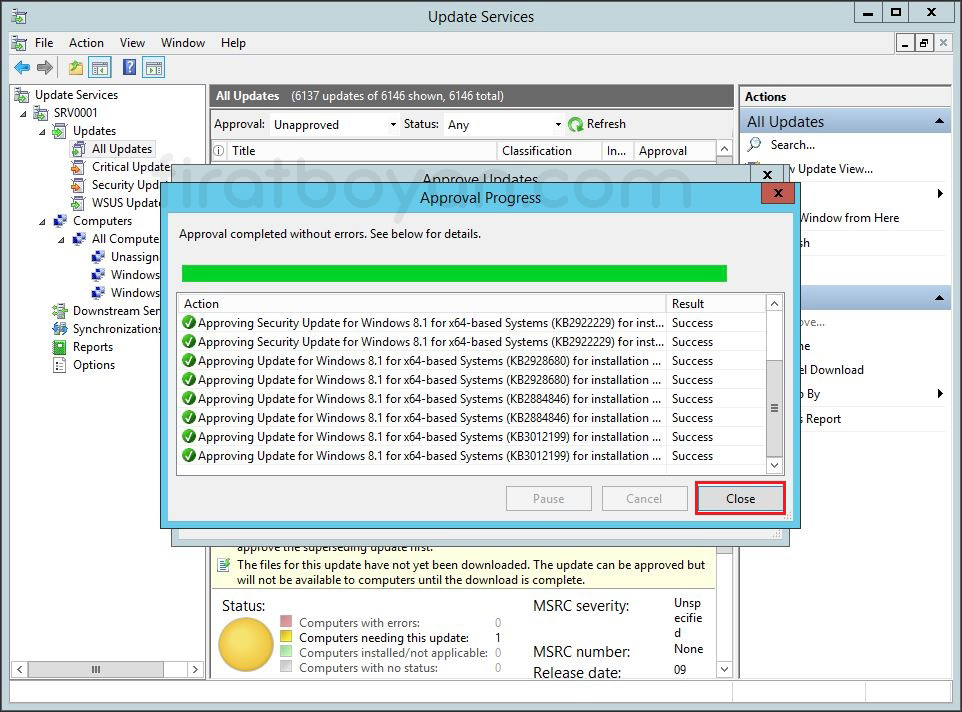
Task: Click the info column header icon
Action: [219, 150]
